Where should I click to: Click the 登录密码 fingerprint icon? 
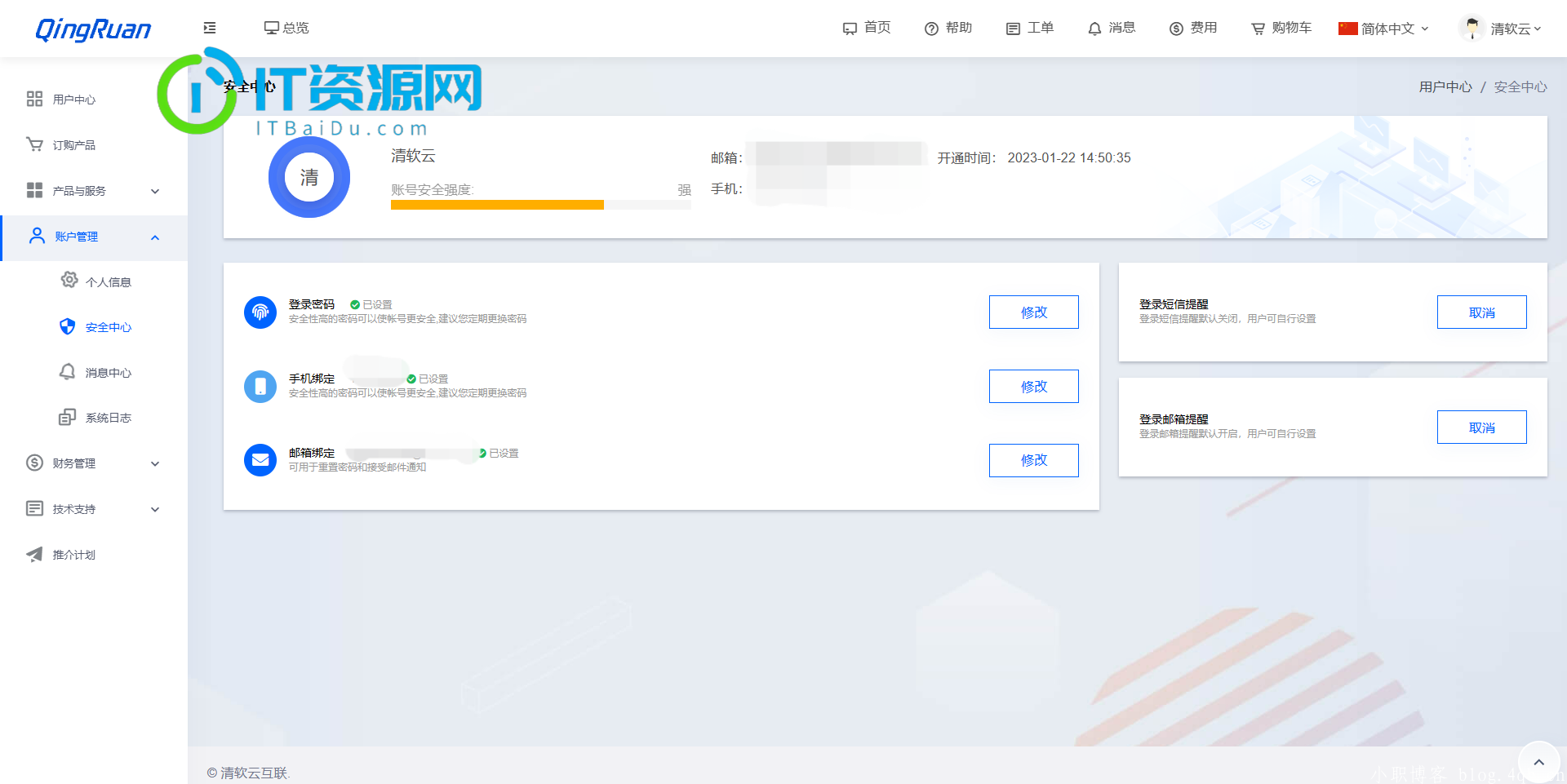[260, 312]
